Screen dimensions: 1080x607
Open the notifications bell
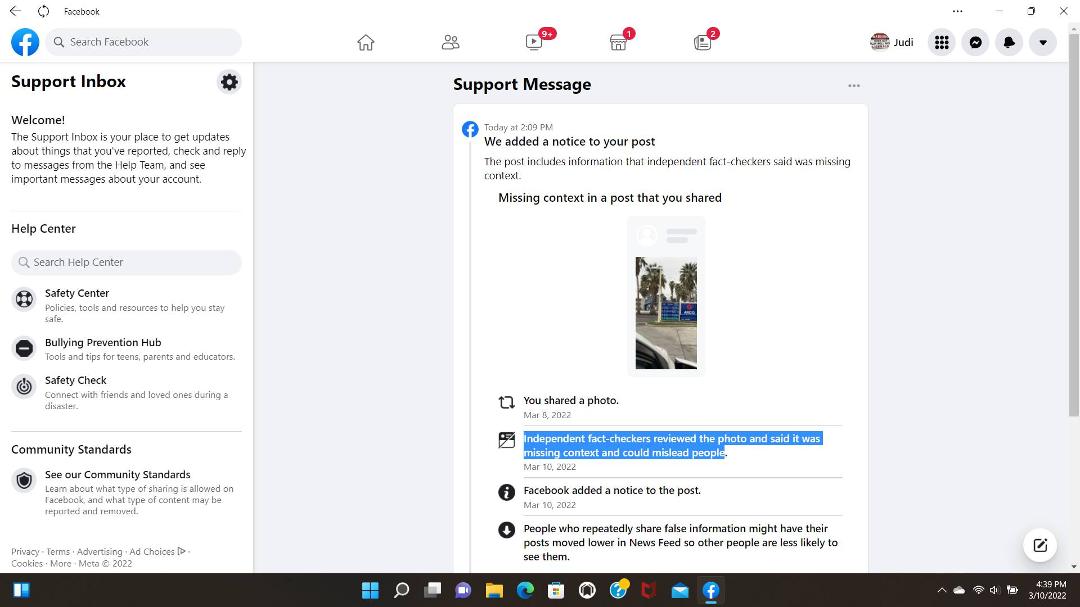click(1009, 42)
